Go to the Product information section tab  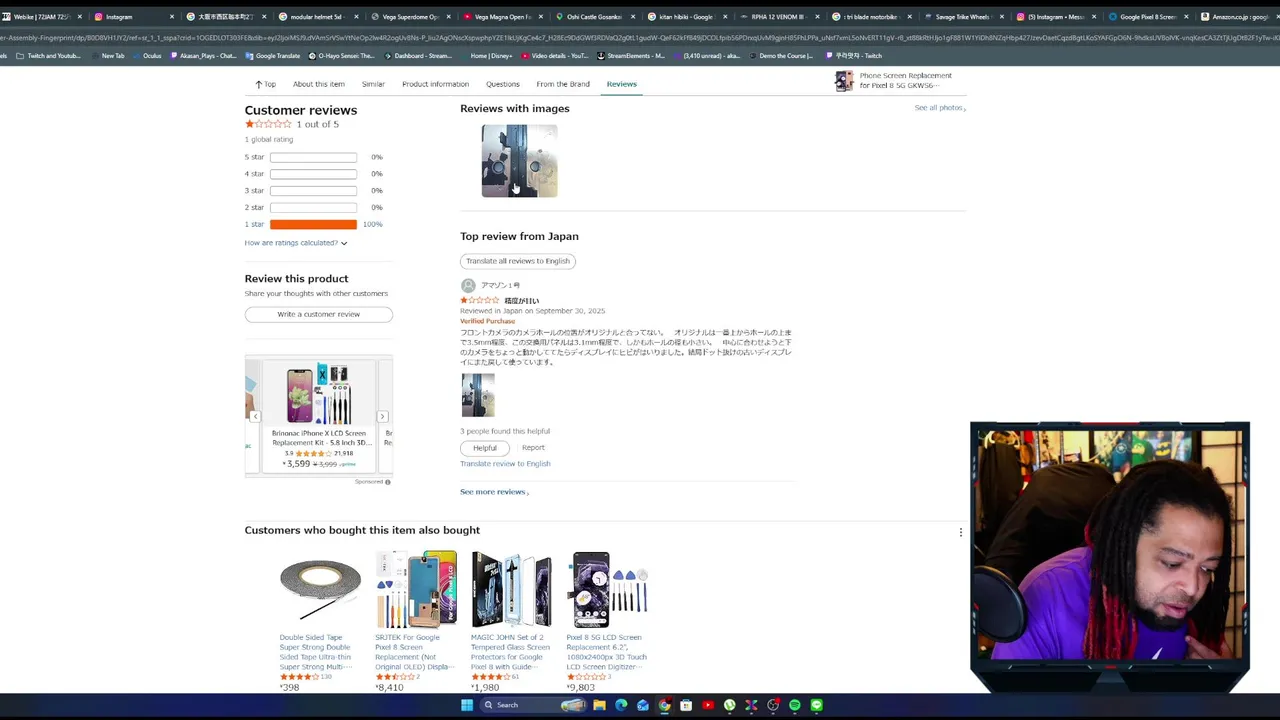point(435,84)
